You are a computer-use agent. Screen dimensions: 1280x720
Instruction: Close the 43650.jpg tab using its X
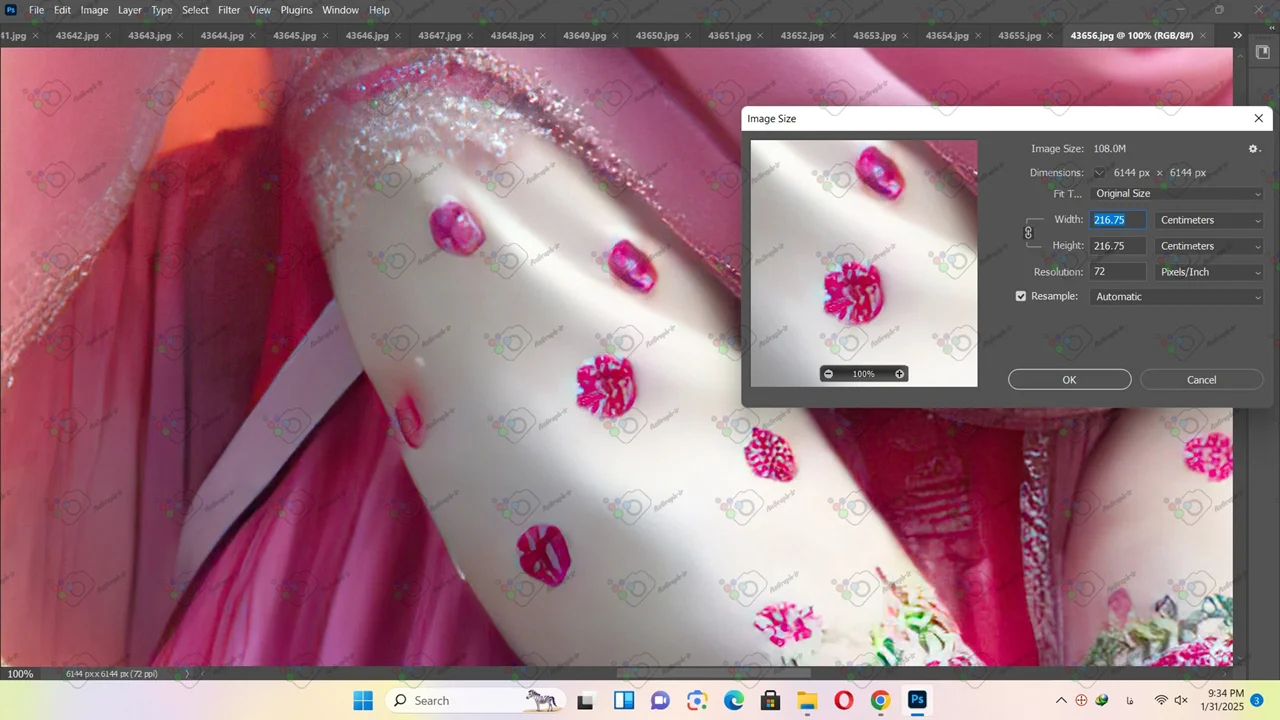point(688,36)
